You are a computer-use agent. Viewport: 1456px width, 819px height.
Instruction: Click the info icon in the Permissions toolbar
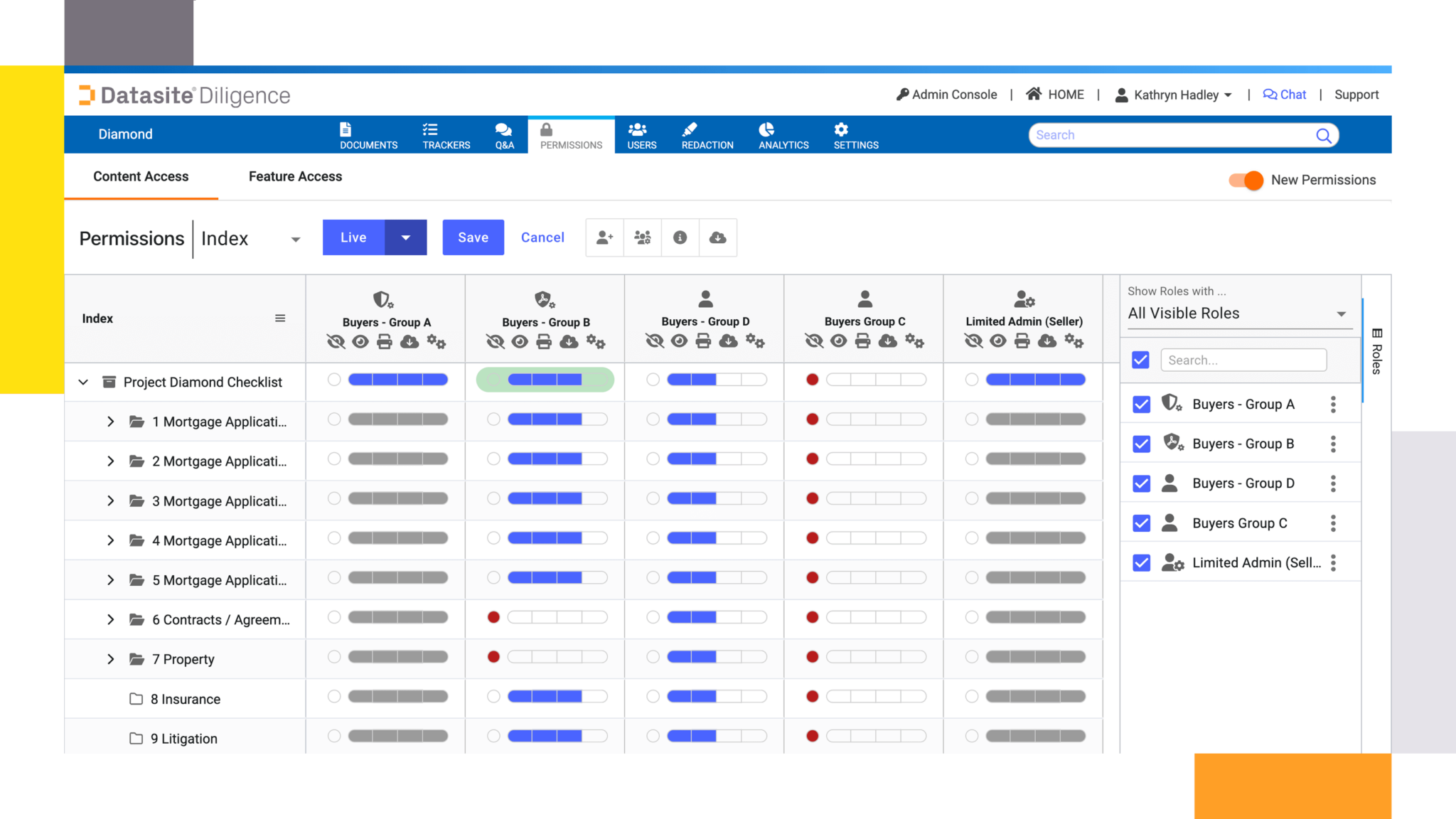pyautogui.click(x=680, y=237)
